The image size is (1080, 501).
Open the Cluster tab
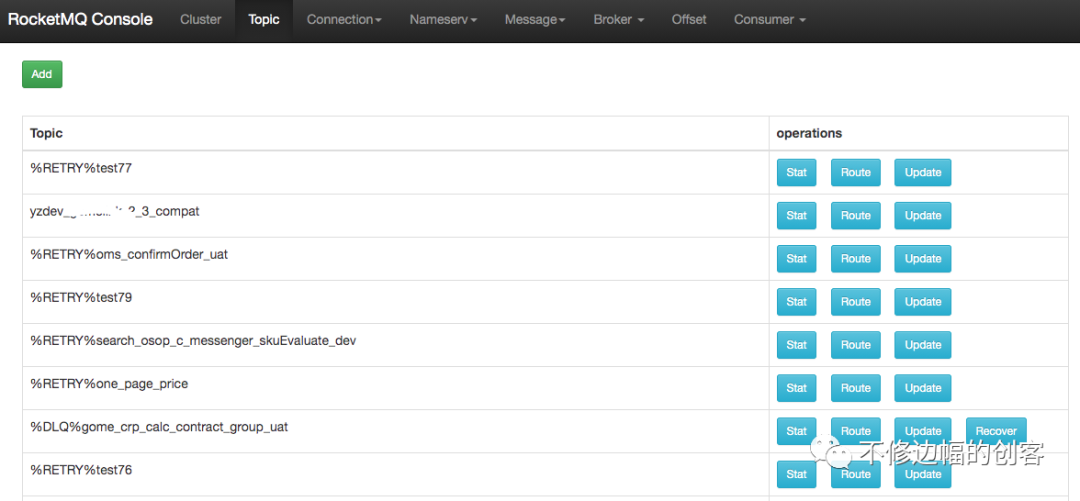pyautogui.click(x=201, y=20)
